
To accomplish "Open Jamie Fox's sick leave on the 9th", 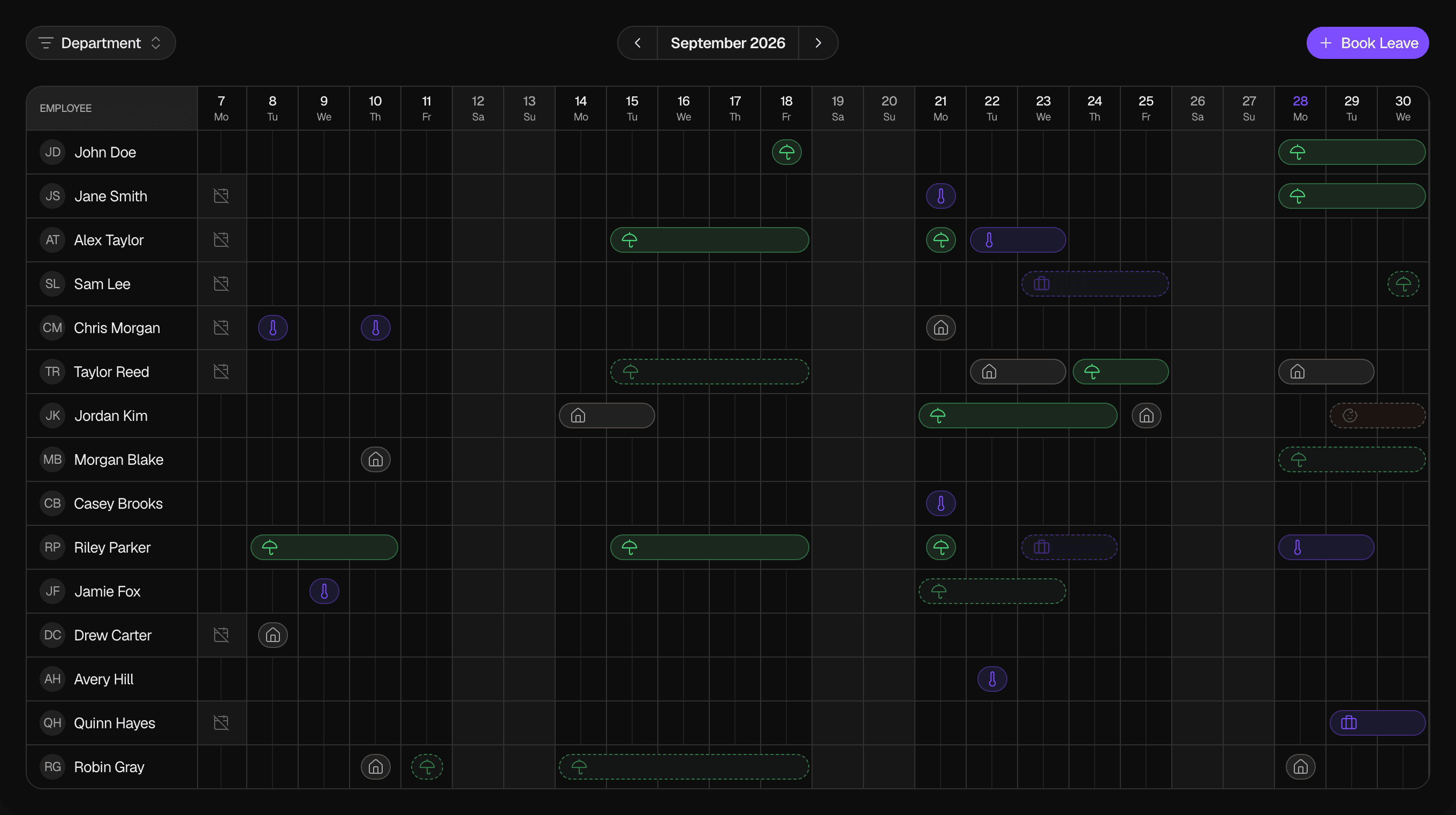I will [324, 592].
